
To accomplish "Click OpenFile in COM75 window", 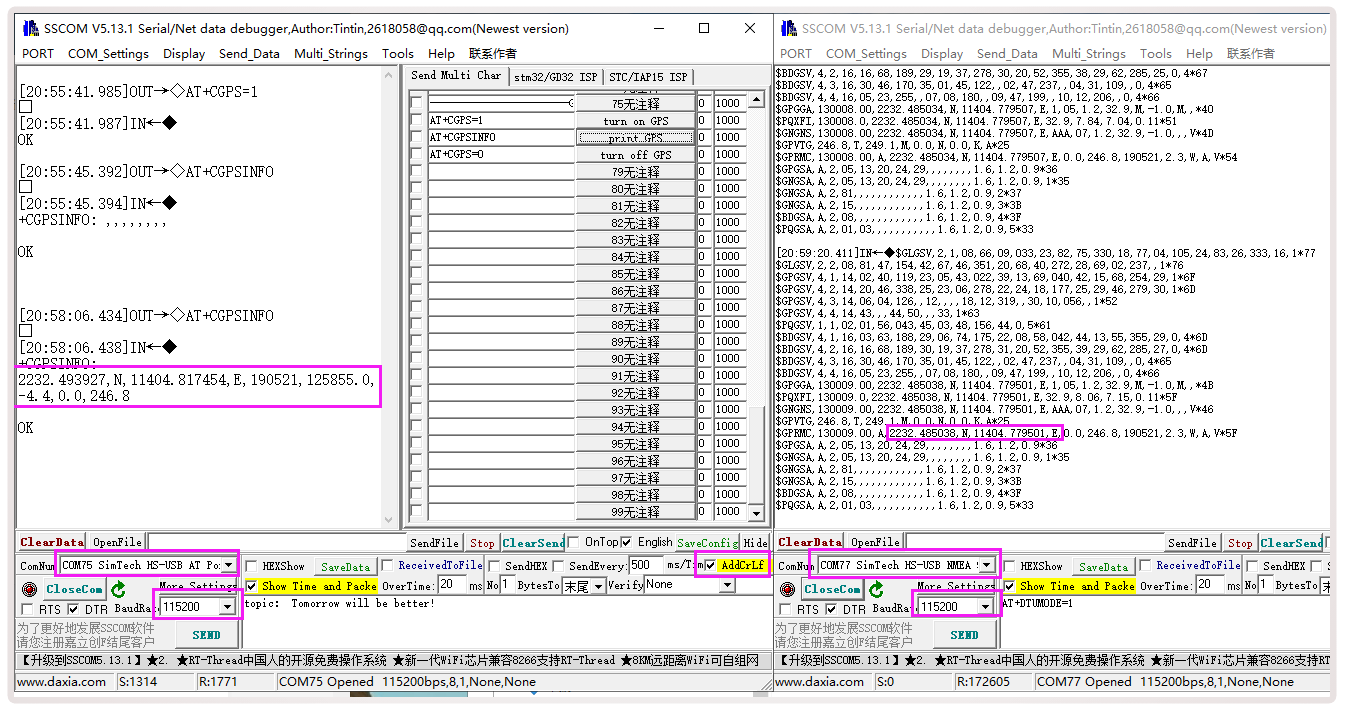I will point(117,542).
